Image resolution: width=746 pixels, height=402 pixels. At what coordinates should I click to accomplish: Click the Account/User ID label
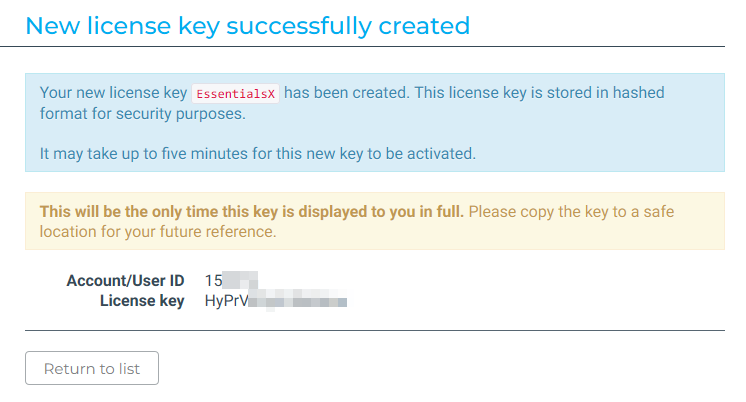click(125, 281)
